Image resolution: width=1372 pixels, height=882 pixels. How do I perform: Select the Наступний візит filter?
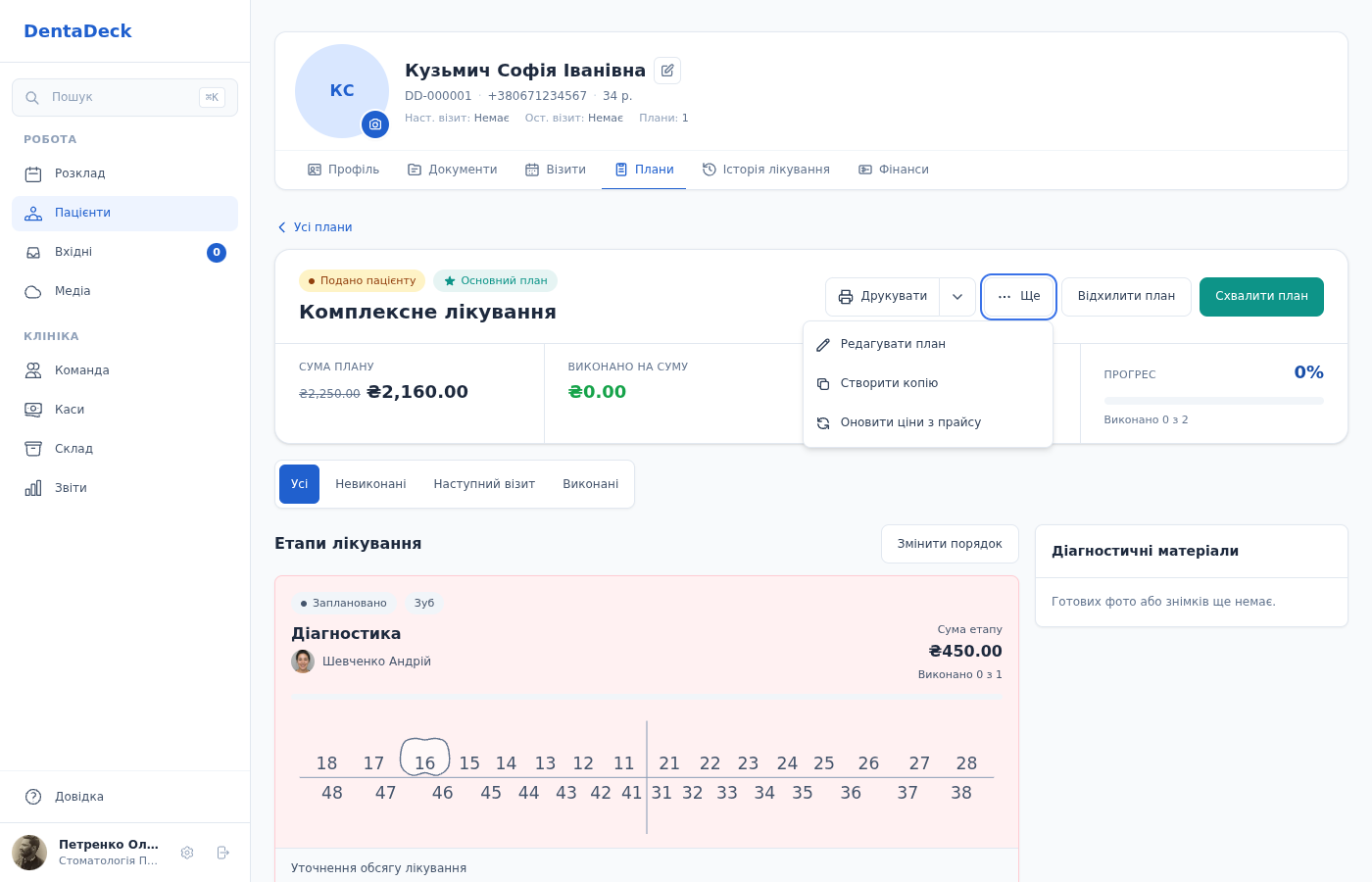click(484, 484)
